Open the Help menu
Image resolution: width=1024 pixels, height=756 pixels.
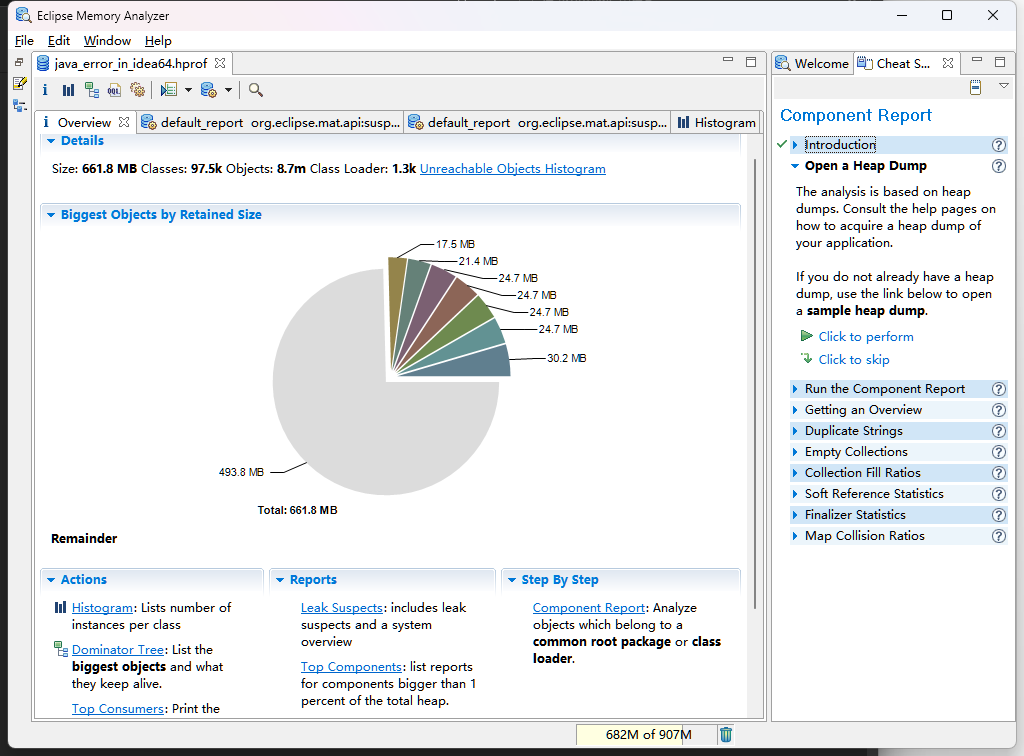pos(158,40)
